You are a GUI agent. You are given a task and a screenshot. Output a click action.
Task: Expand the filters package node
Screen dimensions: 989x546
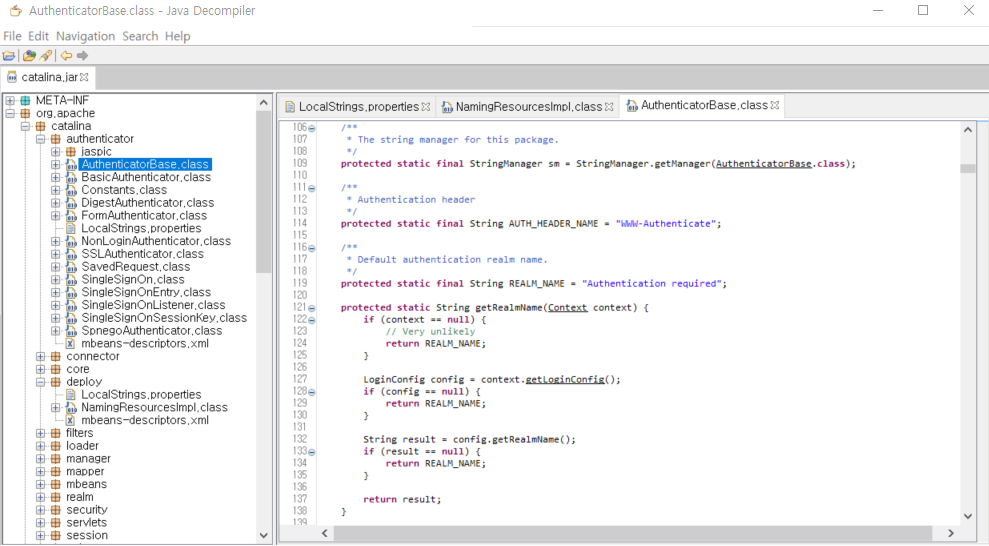(x=40, y=433)
